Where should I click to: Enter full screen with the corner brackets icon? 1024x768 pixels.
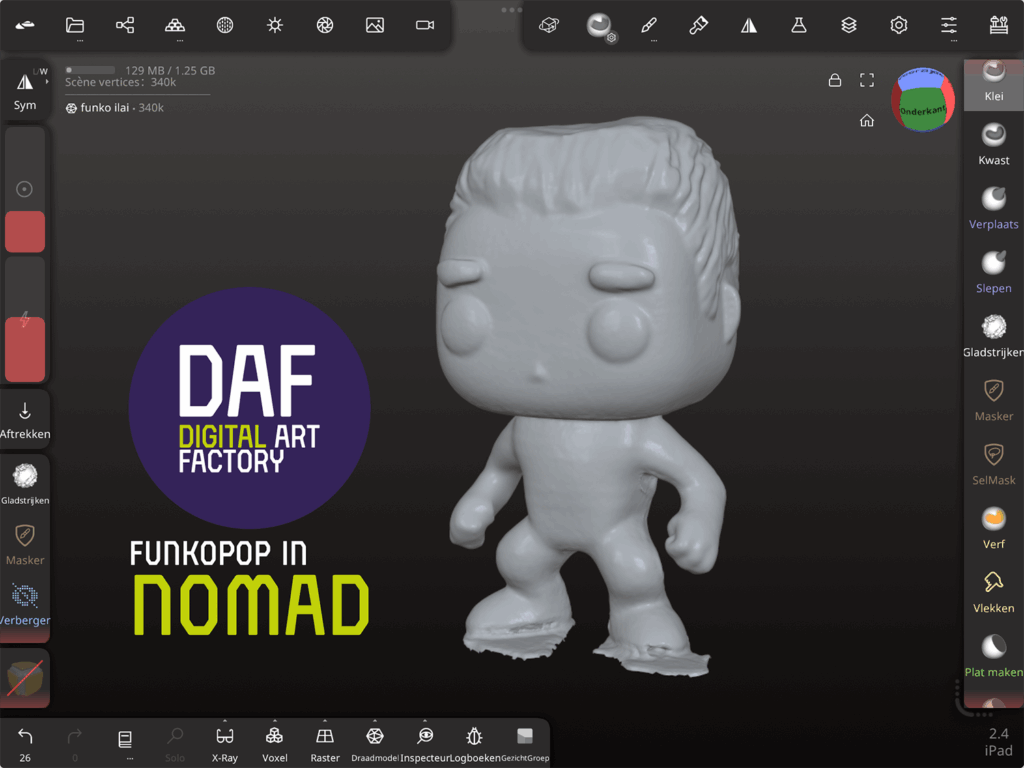click(867, 80)
